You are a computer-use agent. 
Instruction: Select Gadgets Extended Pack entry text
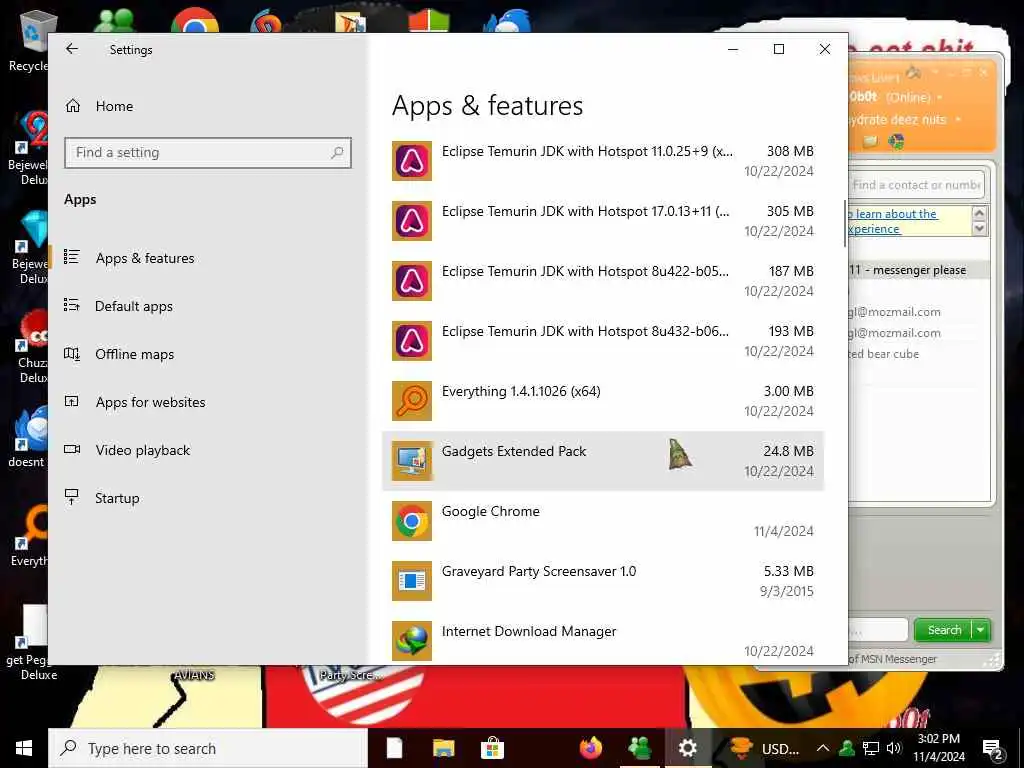514,451
